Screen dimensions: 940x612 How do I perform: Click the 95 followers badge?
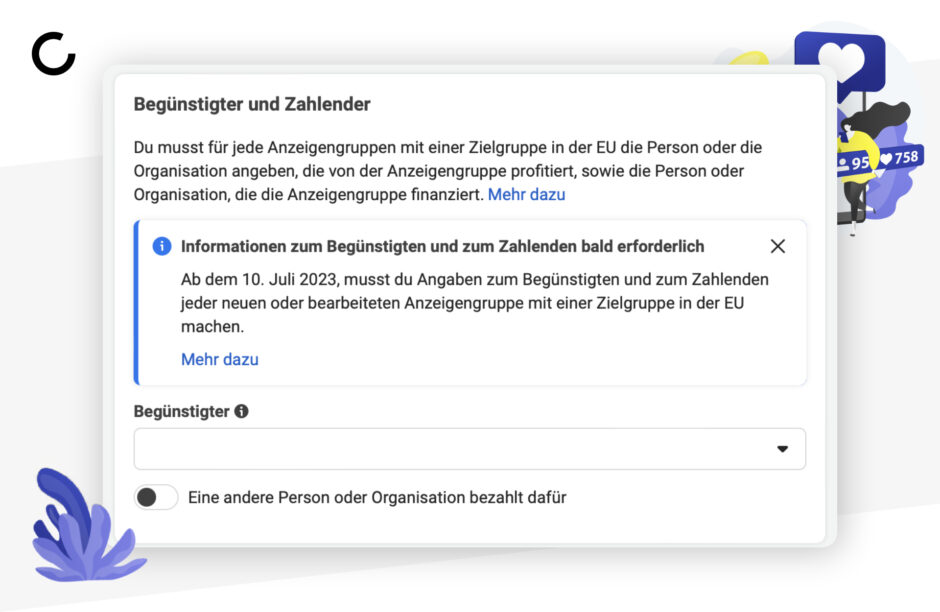(x=853, y=162)
